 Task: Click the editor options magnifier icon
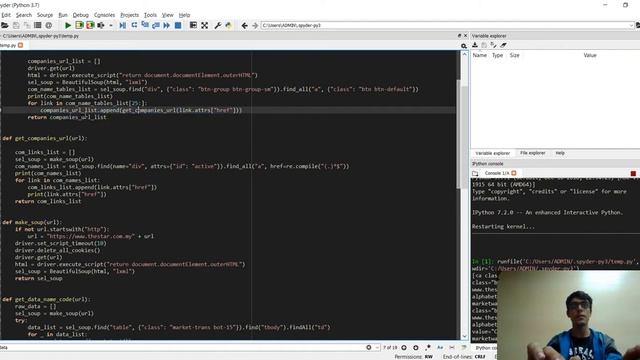pos(464,46)
